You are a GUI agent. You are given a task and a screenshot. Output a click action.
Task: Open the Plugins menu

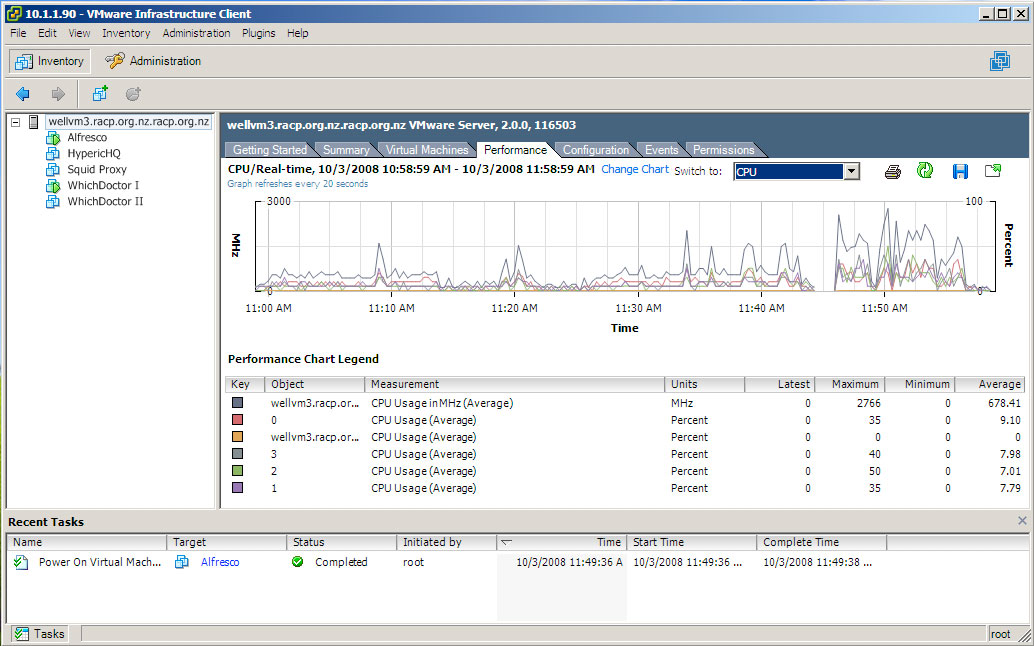click(x=258, y=33)
